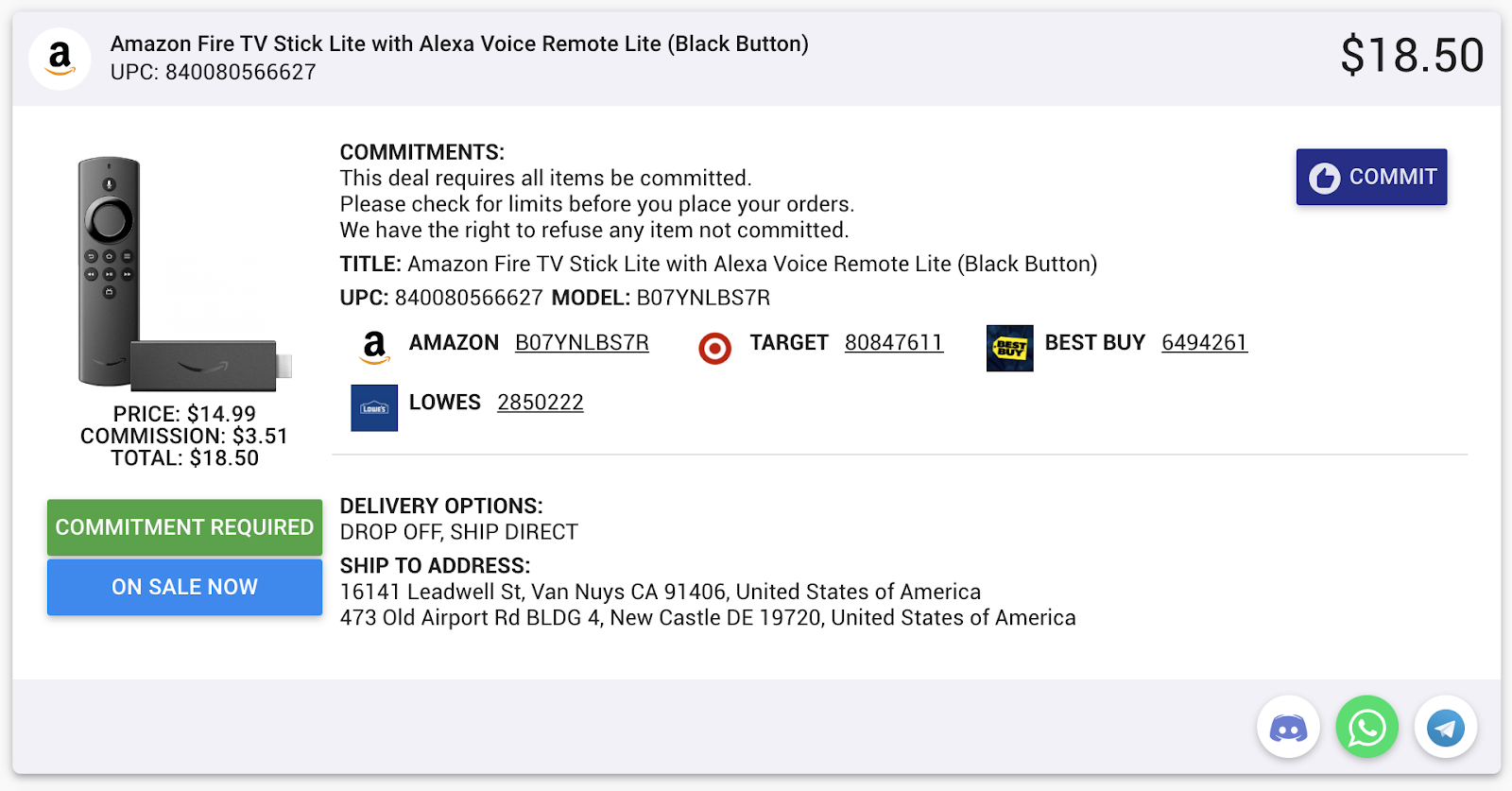Open the Discord share icon
Image resolution: width=1512 pixels, height=791 pixels.
click(x=1288, y=727)
